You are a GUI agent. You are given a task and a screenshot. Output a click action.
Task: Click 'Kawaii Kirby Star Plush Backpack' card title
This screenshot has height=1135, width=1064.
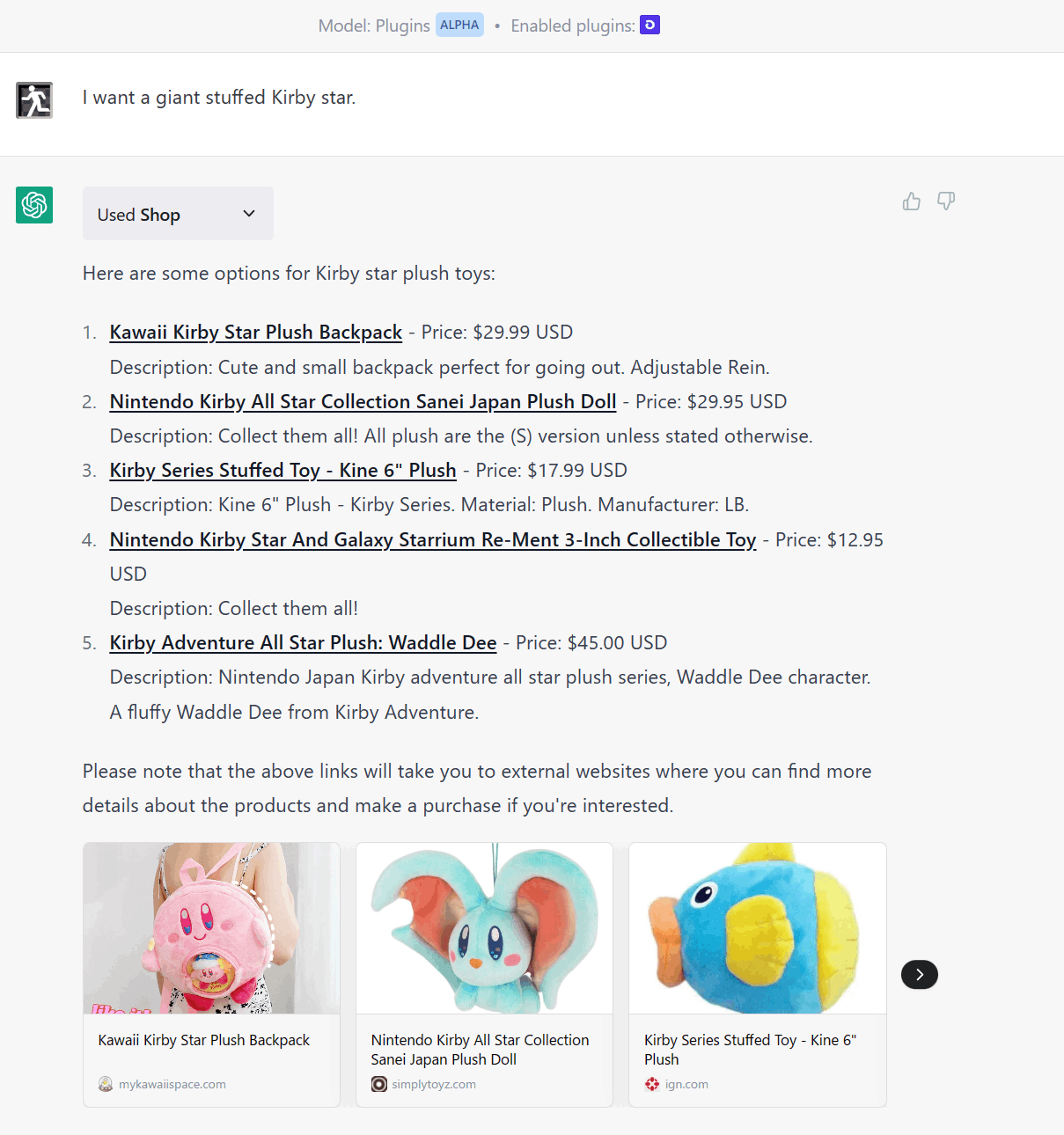204,1040
